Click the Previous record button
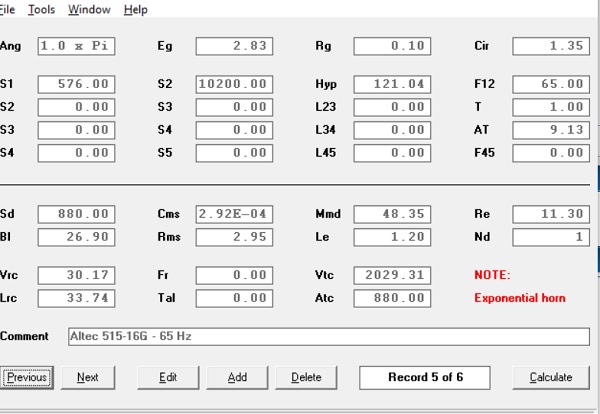The image size is (600, 414). pos(26,378)
